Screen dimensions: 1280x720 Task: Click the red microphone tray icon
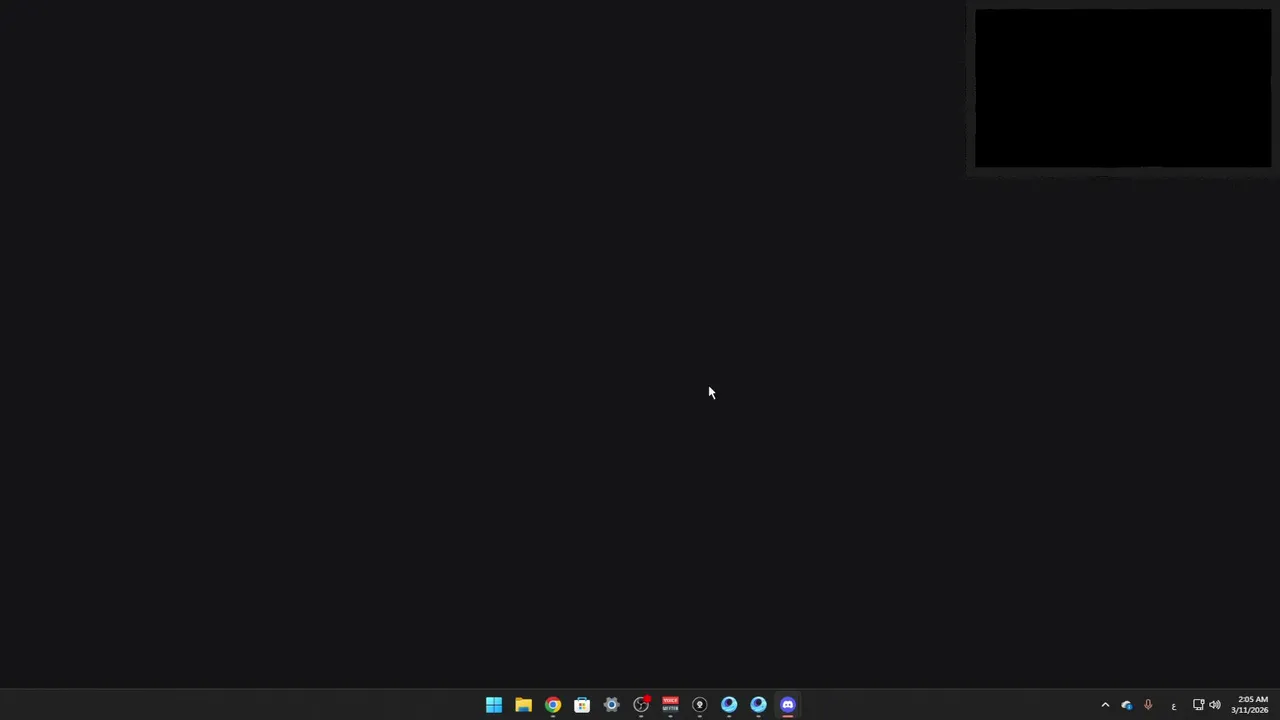(x=1148, y=705)
